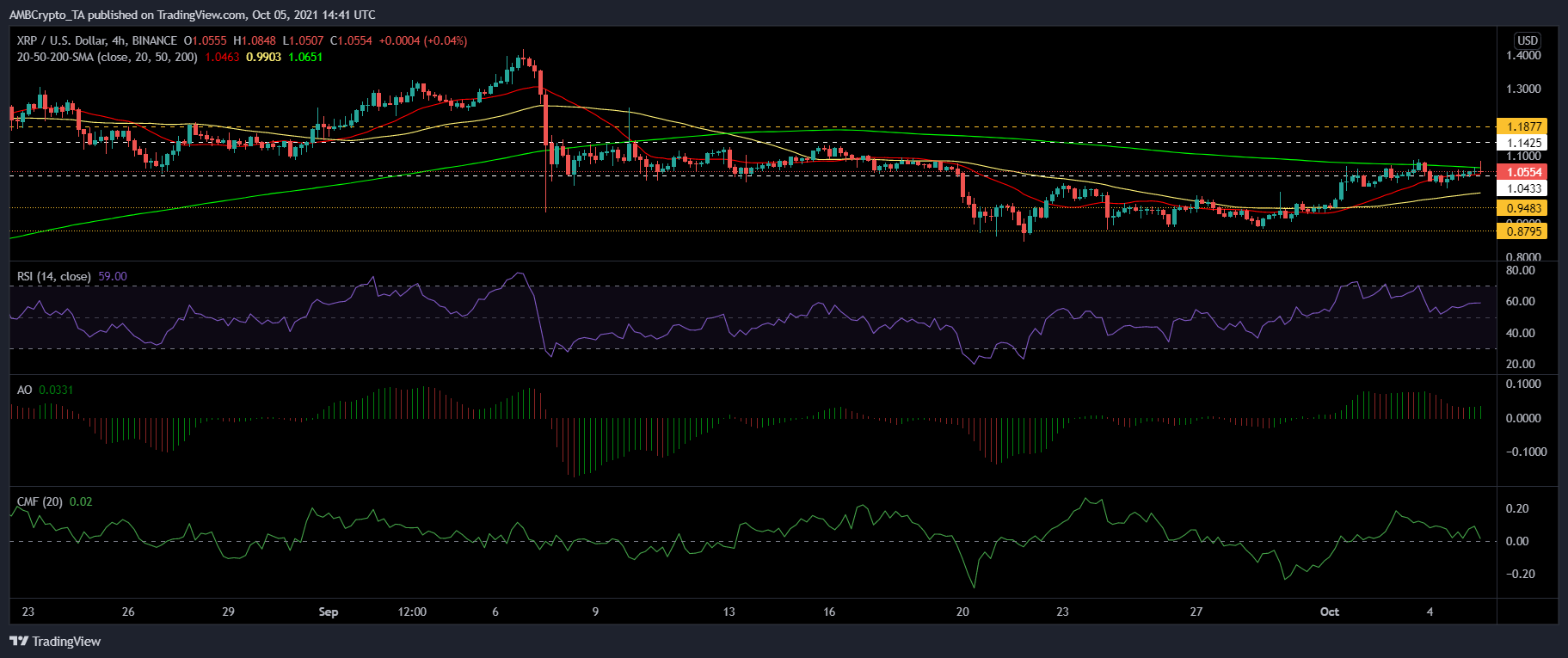This screenshot has width=1568, height=658.
Task: Select the 20-50-200-SMA indicator label
Action: (108, 57)
